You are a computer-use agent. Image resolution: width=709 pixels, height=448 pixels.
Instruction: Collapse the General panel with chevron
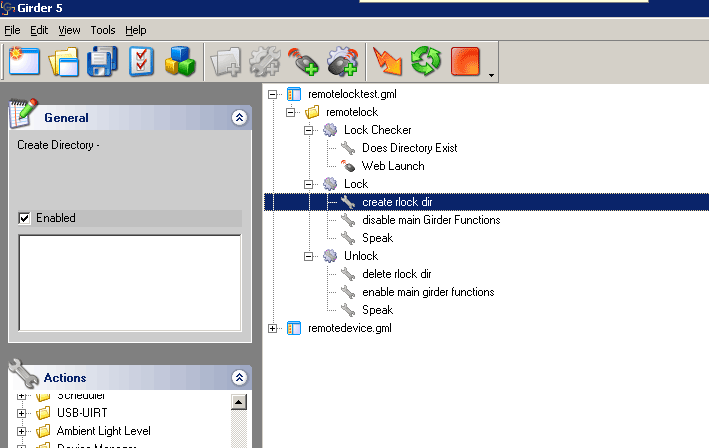(238, 118)
